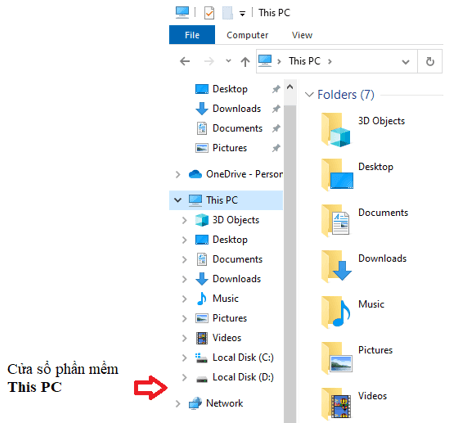
Task: Select Network in the navigation pane
Action: coord(216,403)
